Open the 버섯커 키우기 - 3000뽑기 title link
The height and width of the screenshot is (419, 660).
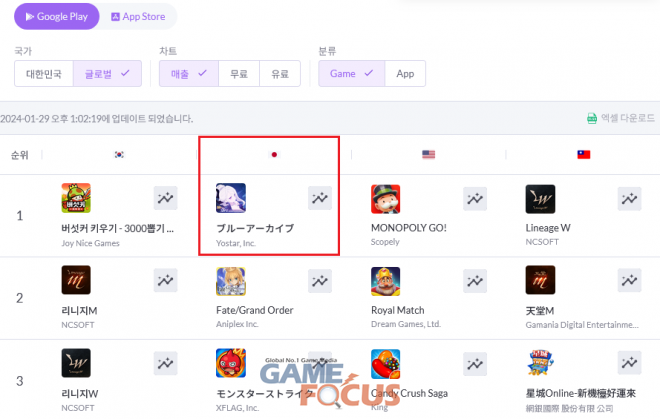click(x=117, y=228)
